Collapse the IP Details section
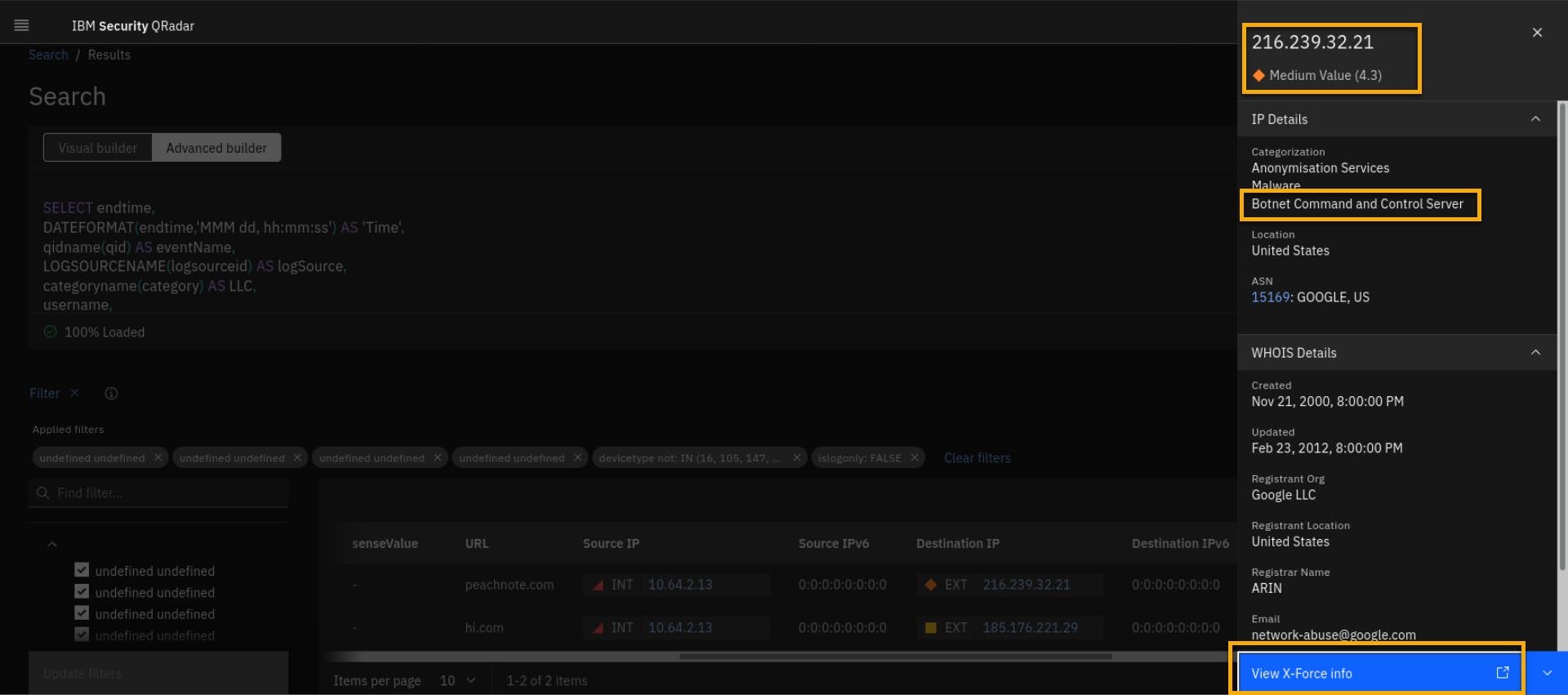 click(1535, 119)
